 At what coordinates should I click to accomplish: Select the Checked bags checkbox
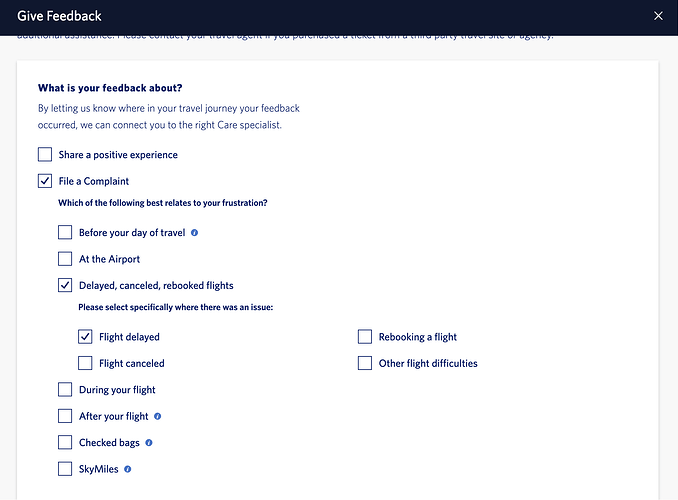[x=65, y=442]
